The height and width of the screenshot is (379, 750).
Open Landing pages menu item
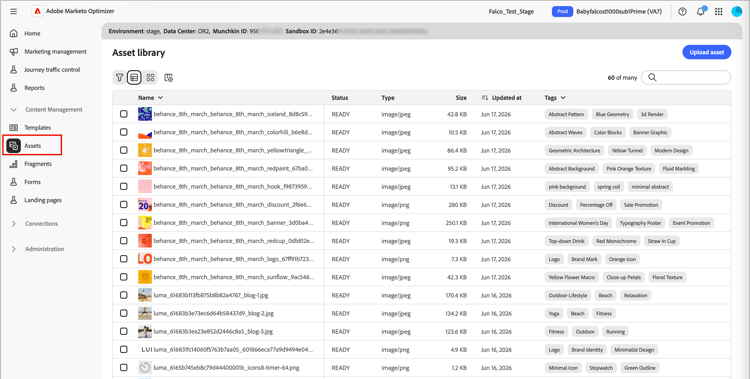tap(43, 201)
